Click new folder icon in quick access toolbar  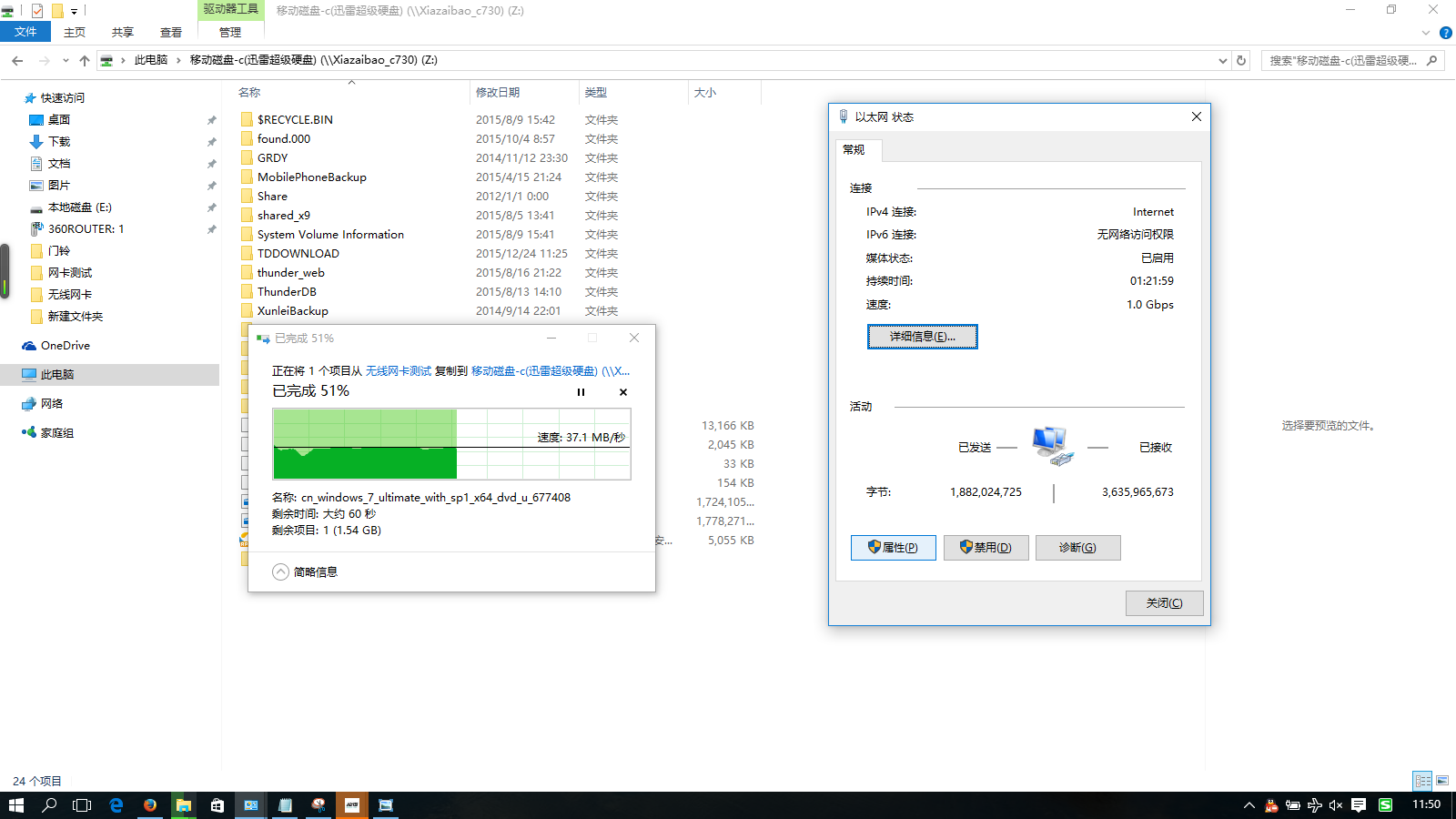pos(56,11)
